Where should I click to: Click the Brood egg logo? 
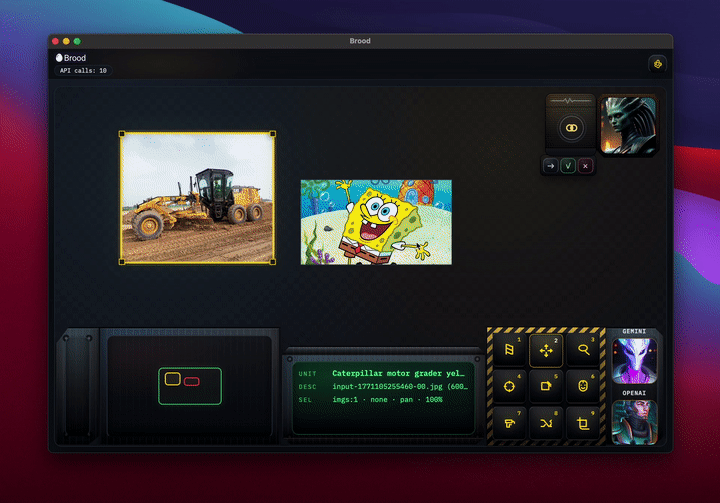[x=59, y=57]
